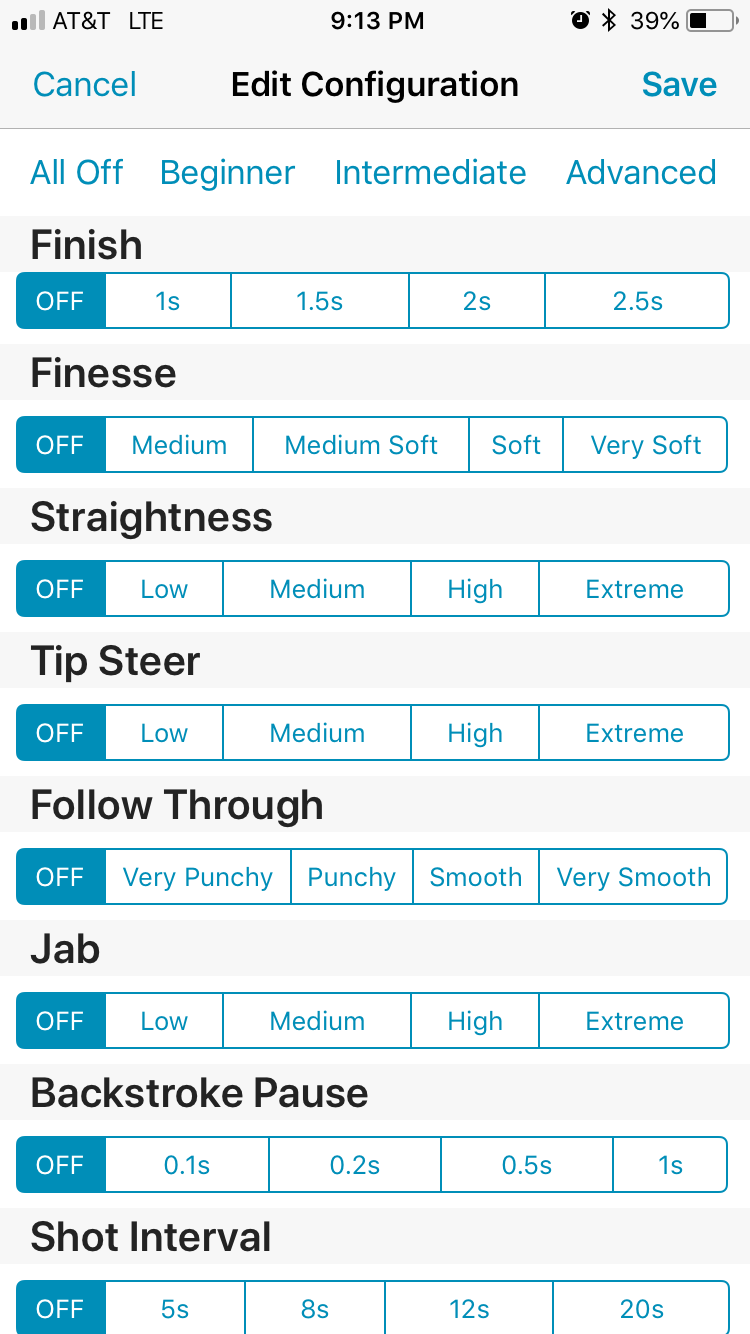Set Tip Steer to High

coord(475,733)
